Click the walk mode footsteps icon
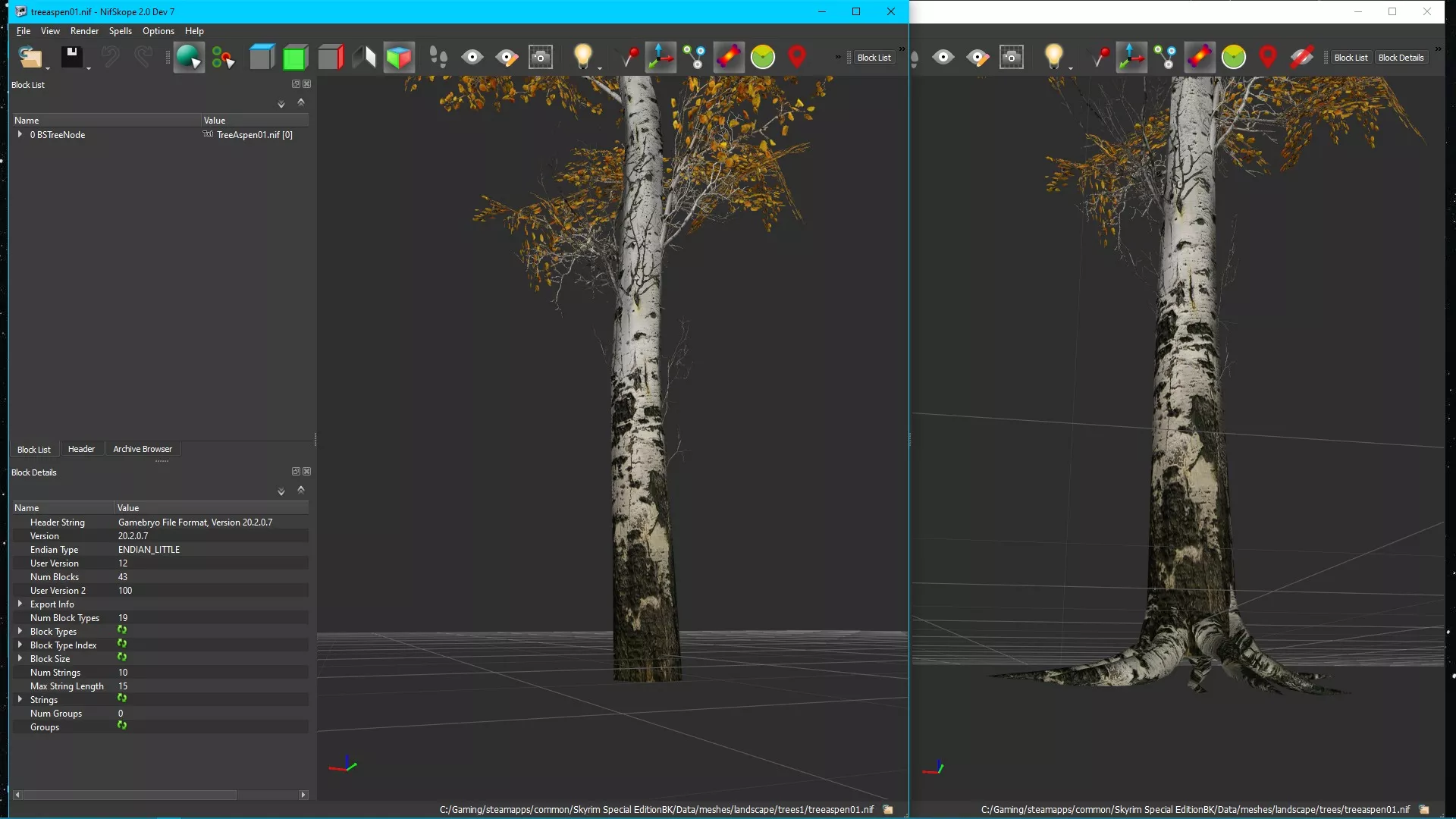1456x819 pixels. coord(438,57)
